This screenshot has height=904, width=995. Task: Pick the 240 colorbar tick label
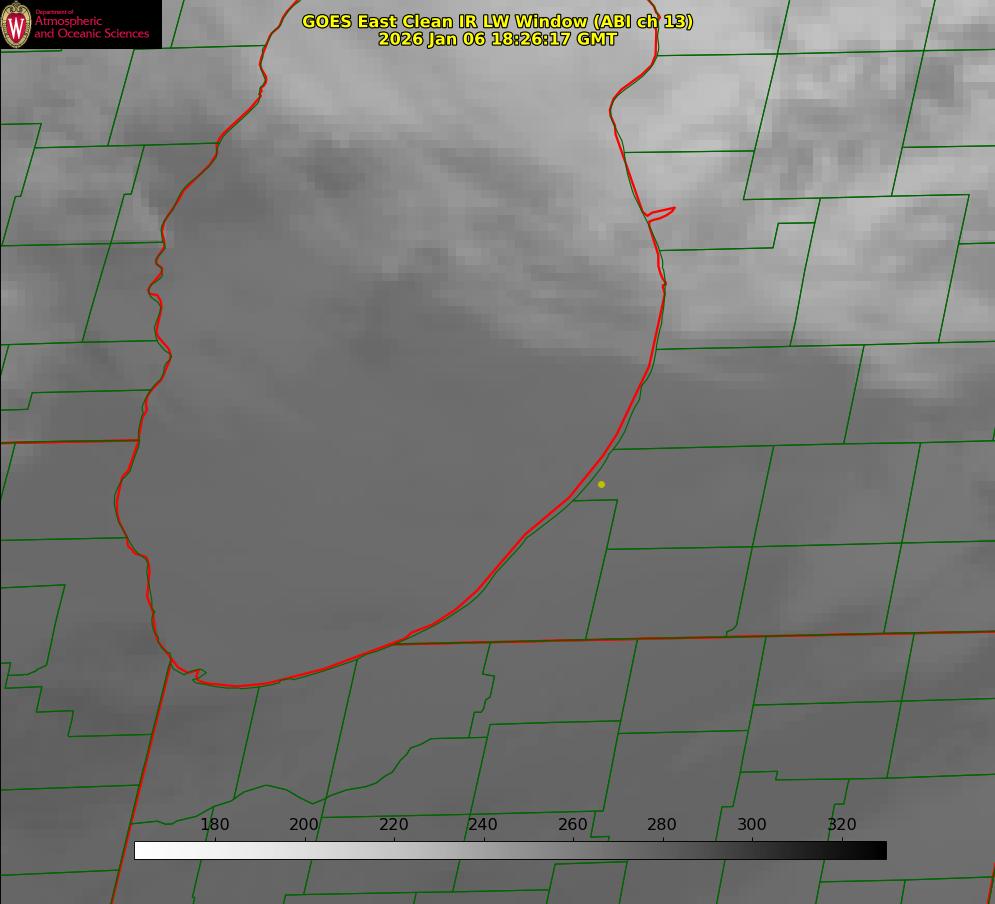(483, 825)
